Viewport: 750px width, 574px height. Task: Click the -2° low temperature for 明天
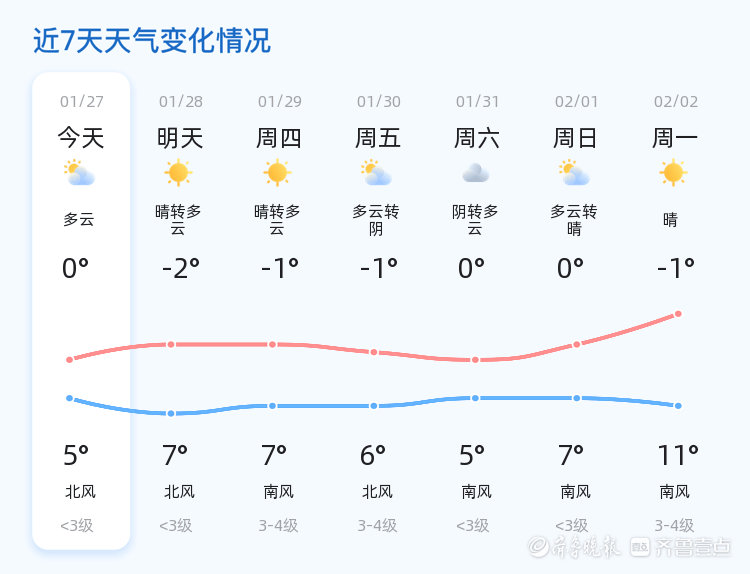(180, 268)
